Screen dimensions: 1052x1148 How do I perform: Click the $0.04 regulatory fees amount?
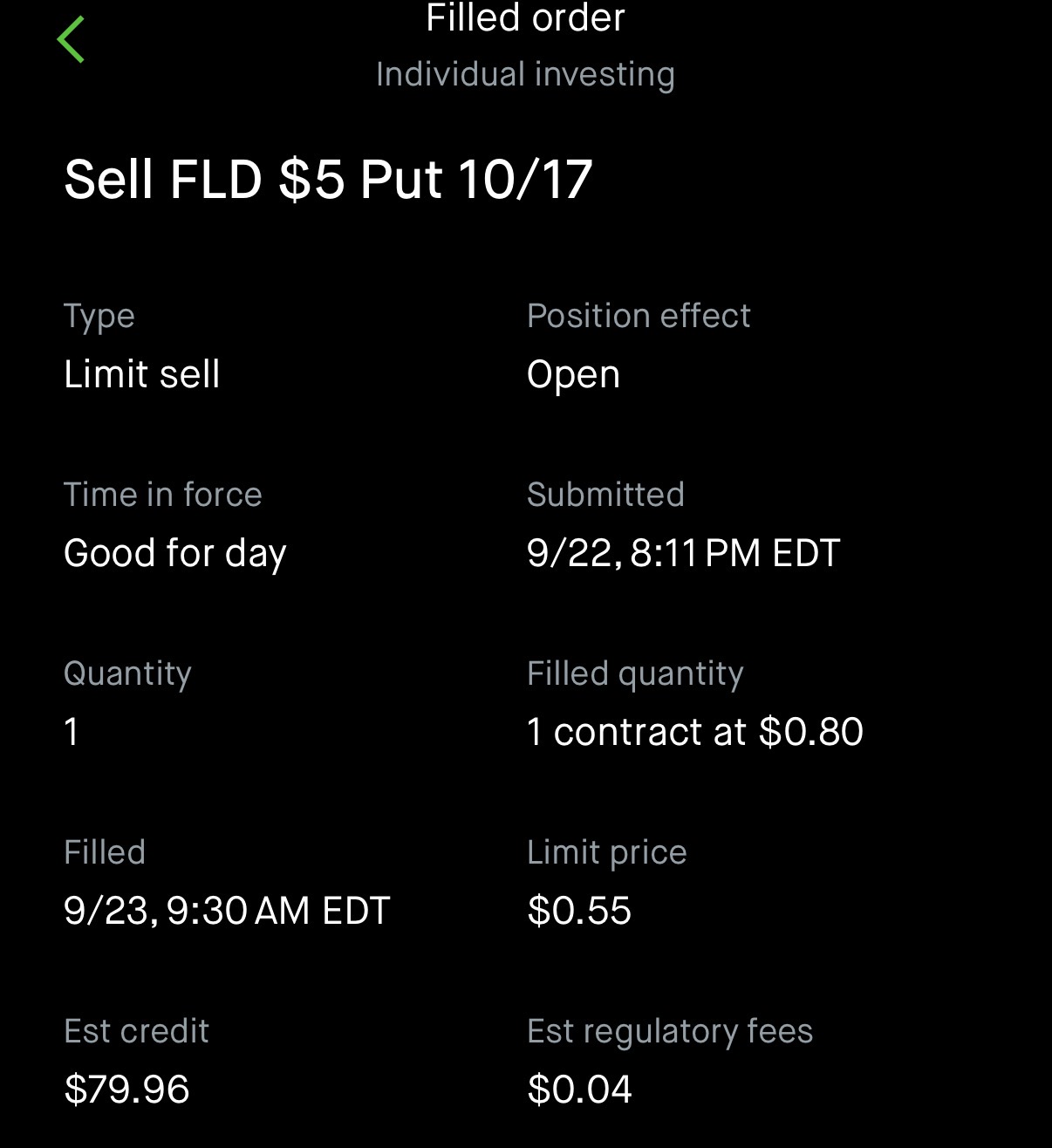coord(579,1090)
